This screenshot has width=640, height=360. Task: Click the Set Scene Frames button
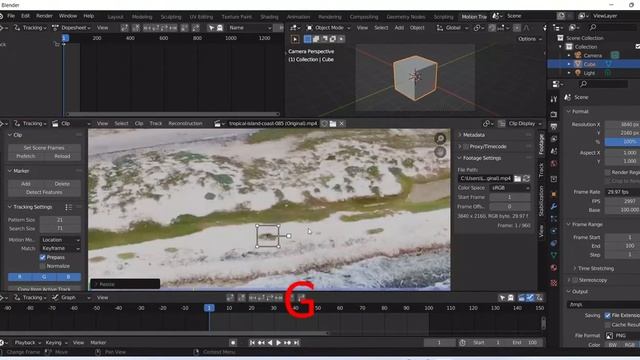(x=44, y=148)
